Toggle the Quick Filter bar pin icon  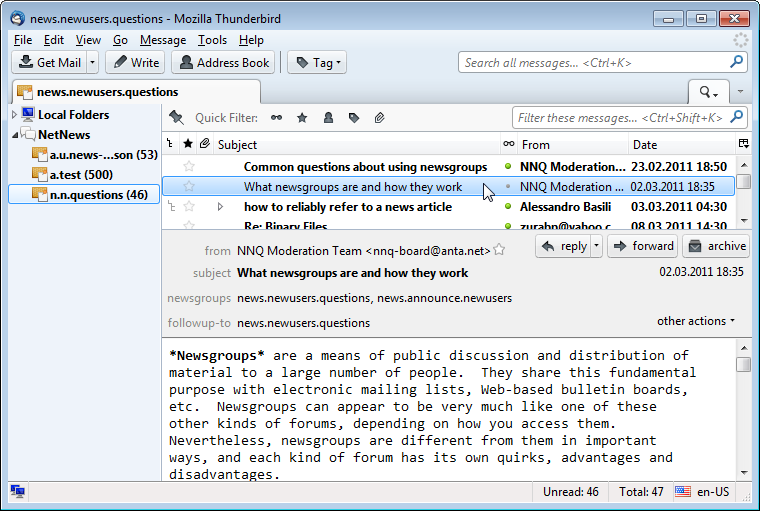click(x=176, y=118)
